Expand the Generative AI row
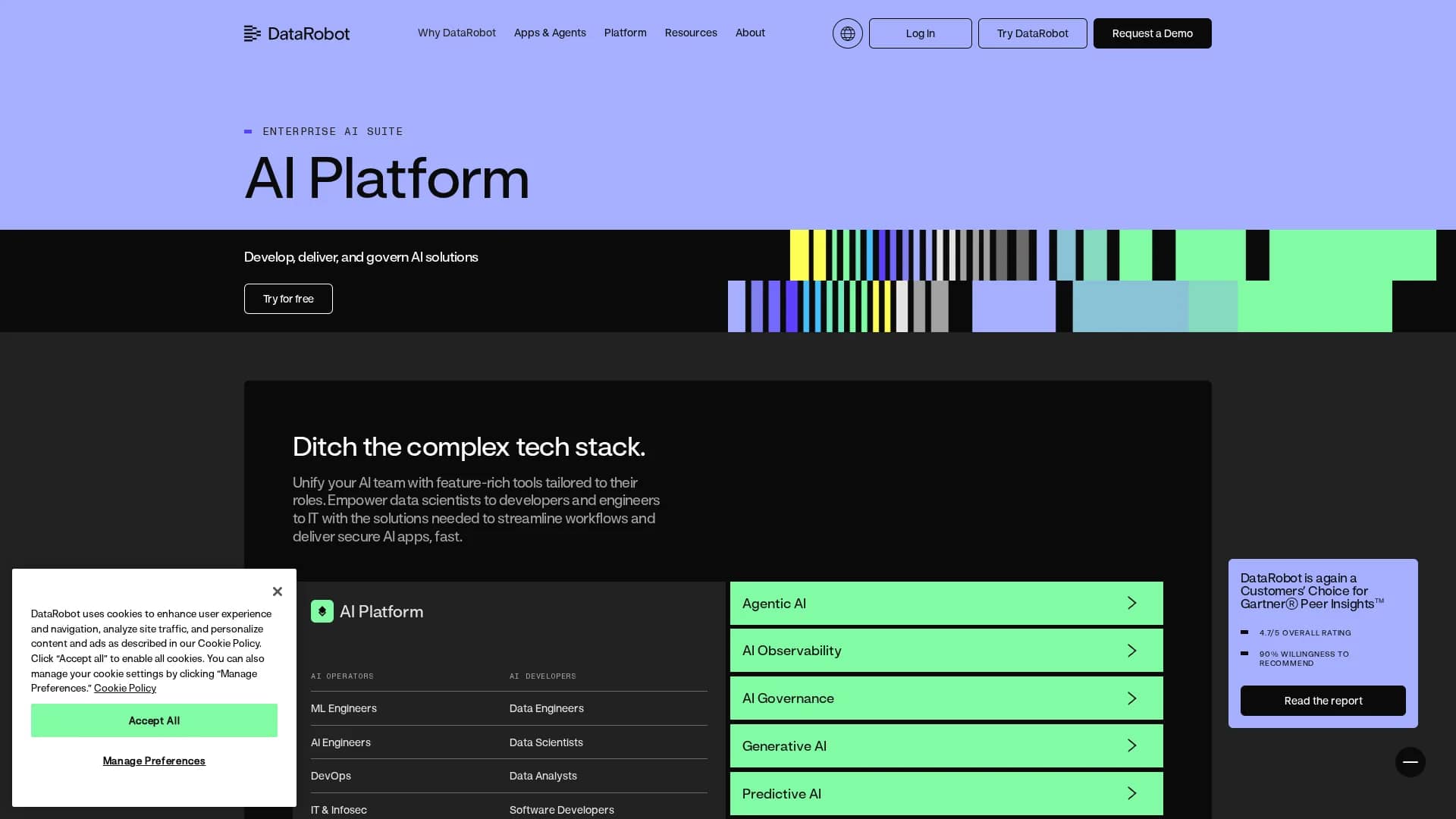 (946, 746)
